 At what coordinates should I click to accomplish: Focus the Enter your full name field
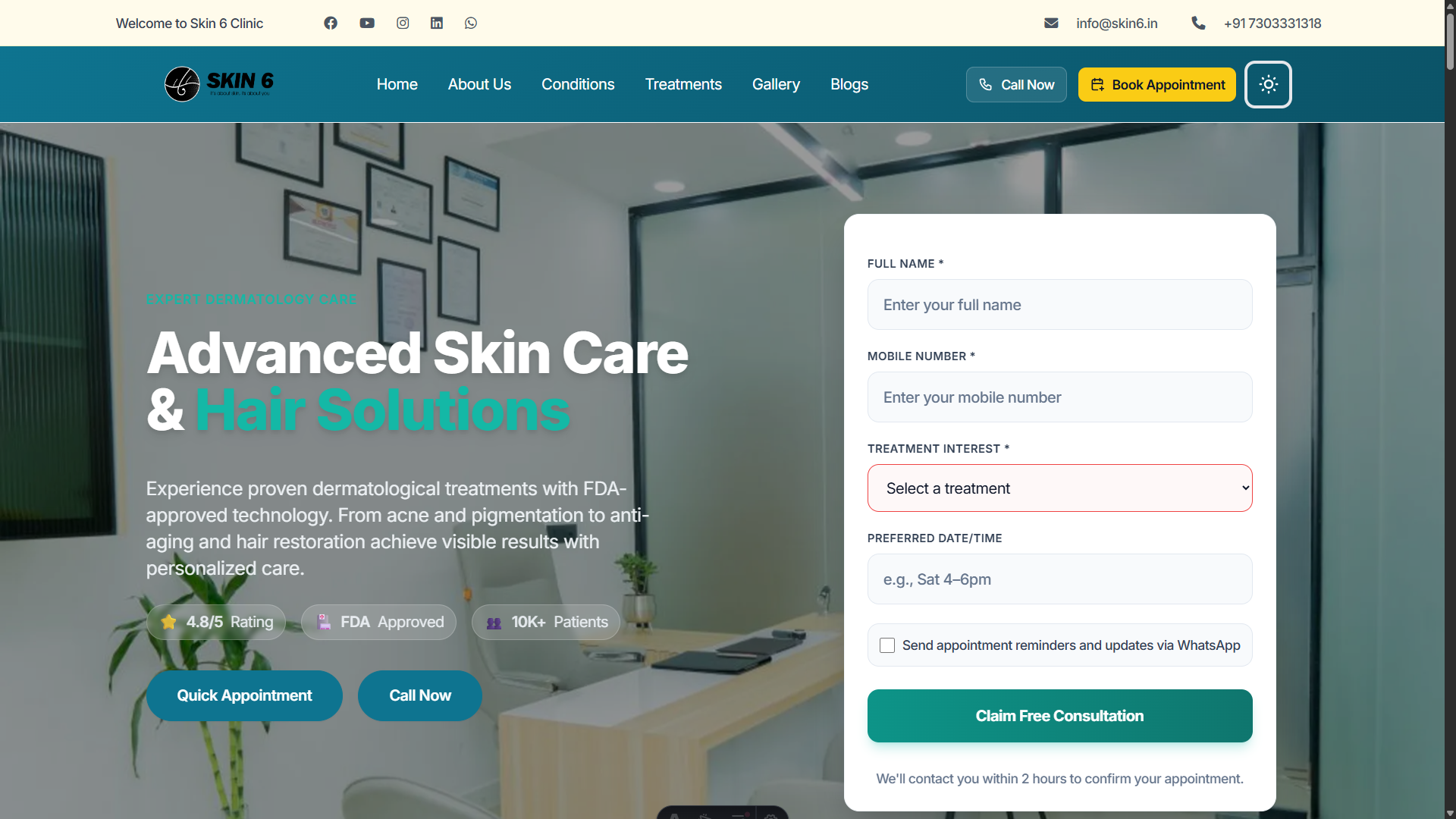1059,305
